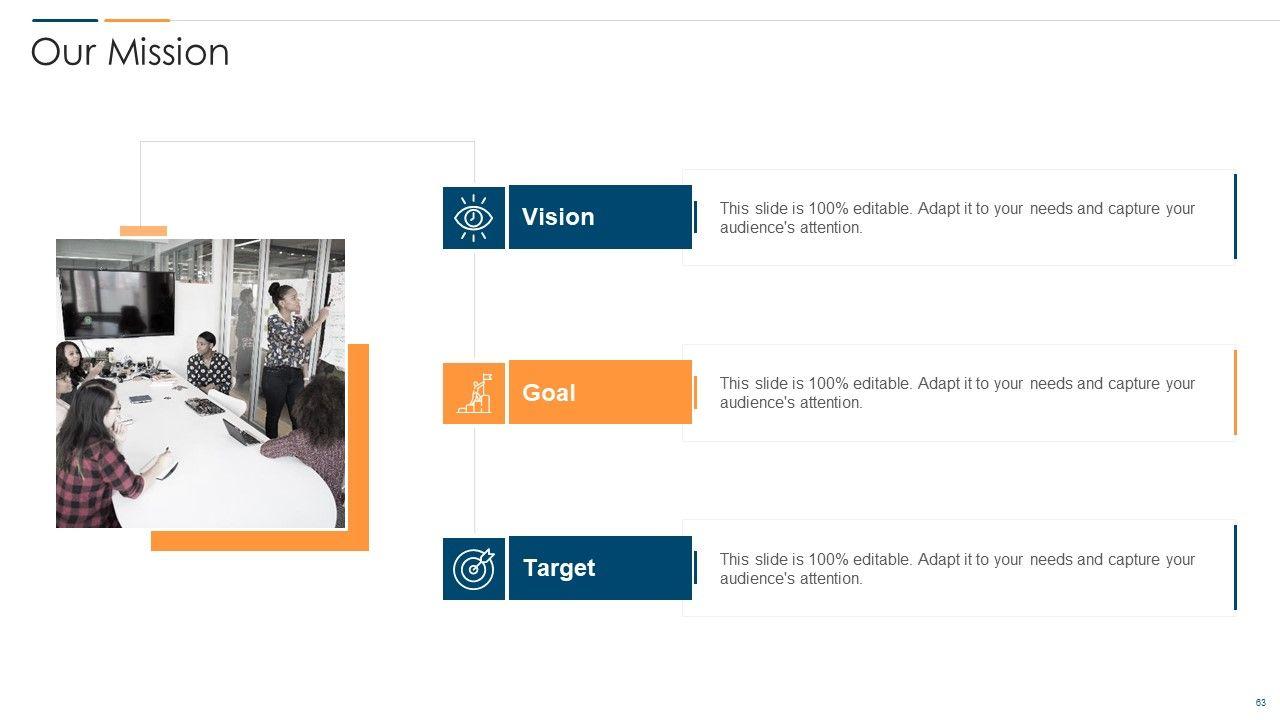Click the blue bar right of Target text
Viewport: 1280px width, 720px height.
(x=1235, y=567)
